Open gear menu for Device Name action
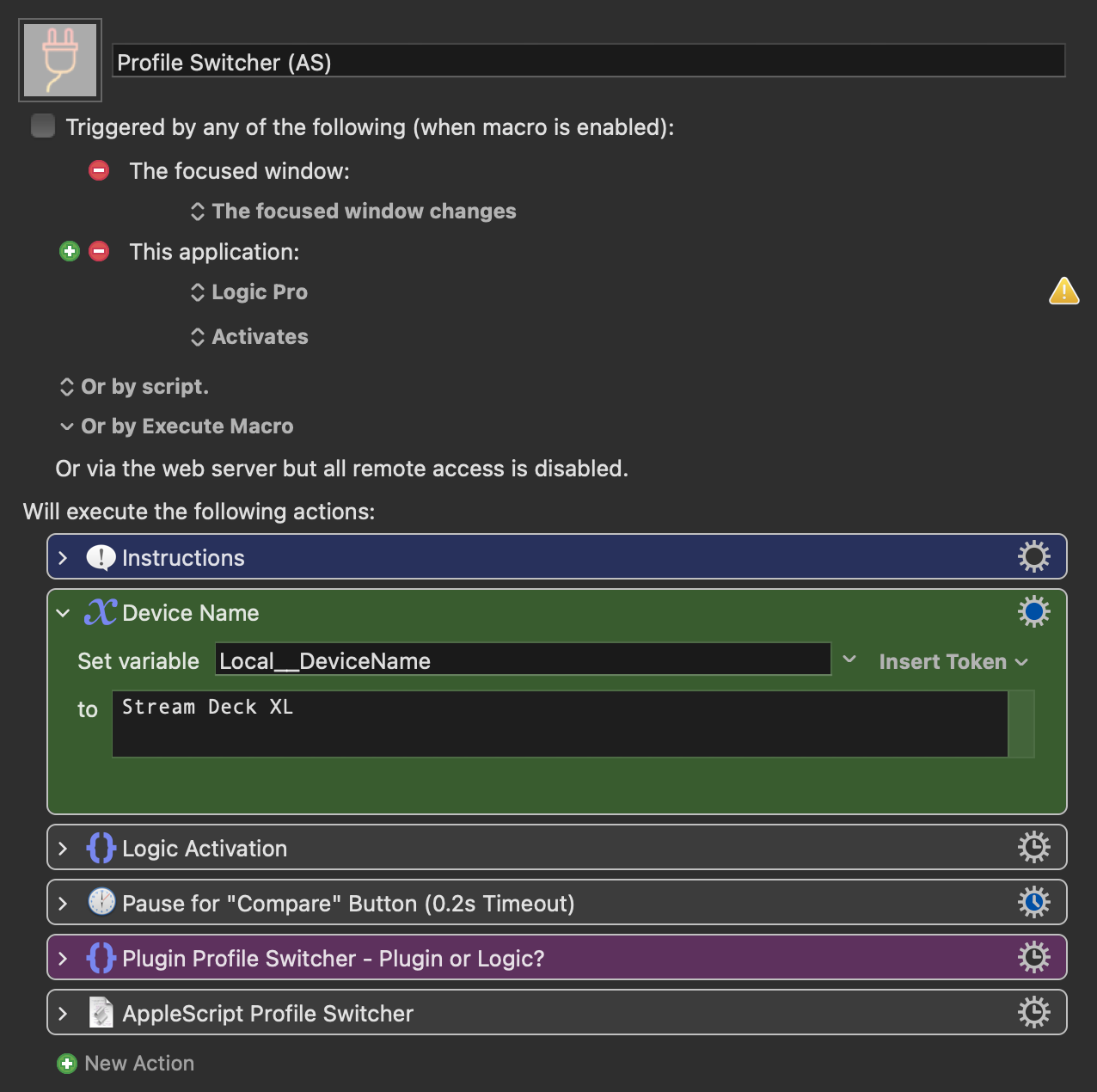The width and height of the screenshot is (1097, 1092). click(x=1034, y=612)
